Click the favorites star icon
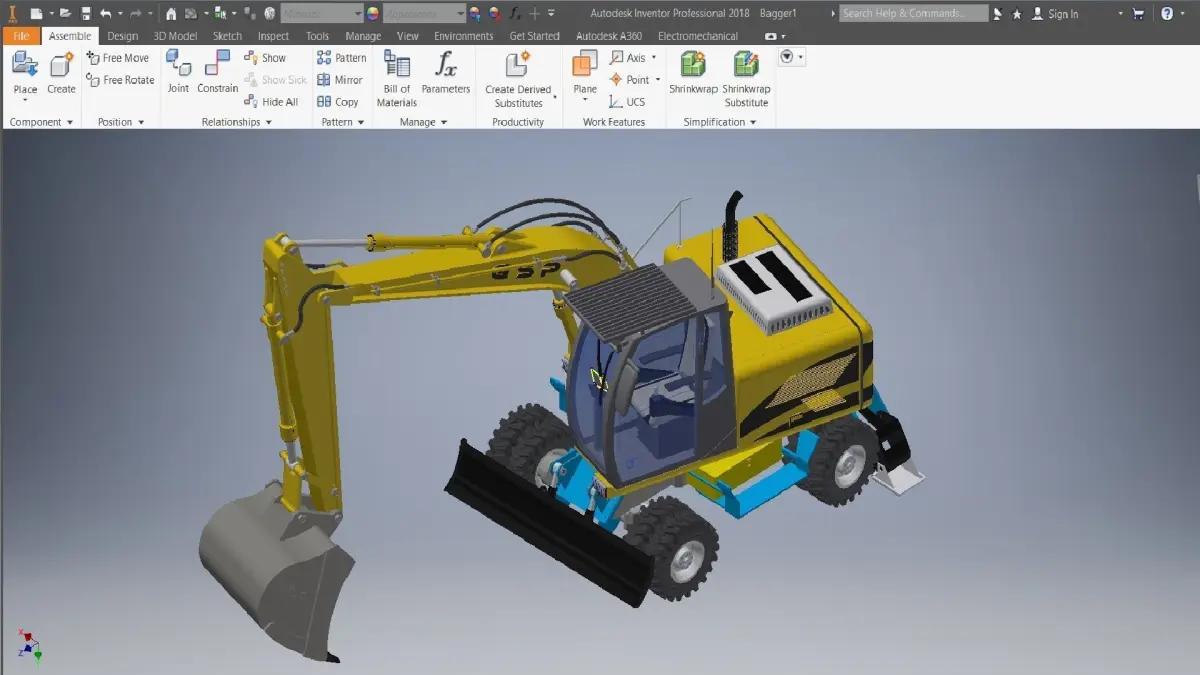 pyautogui.click(x=1017, y=14)
